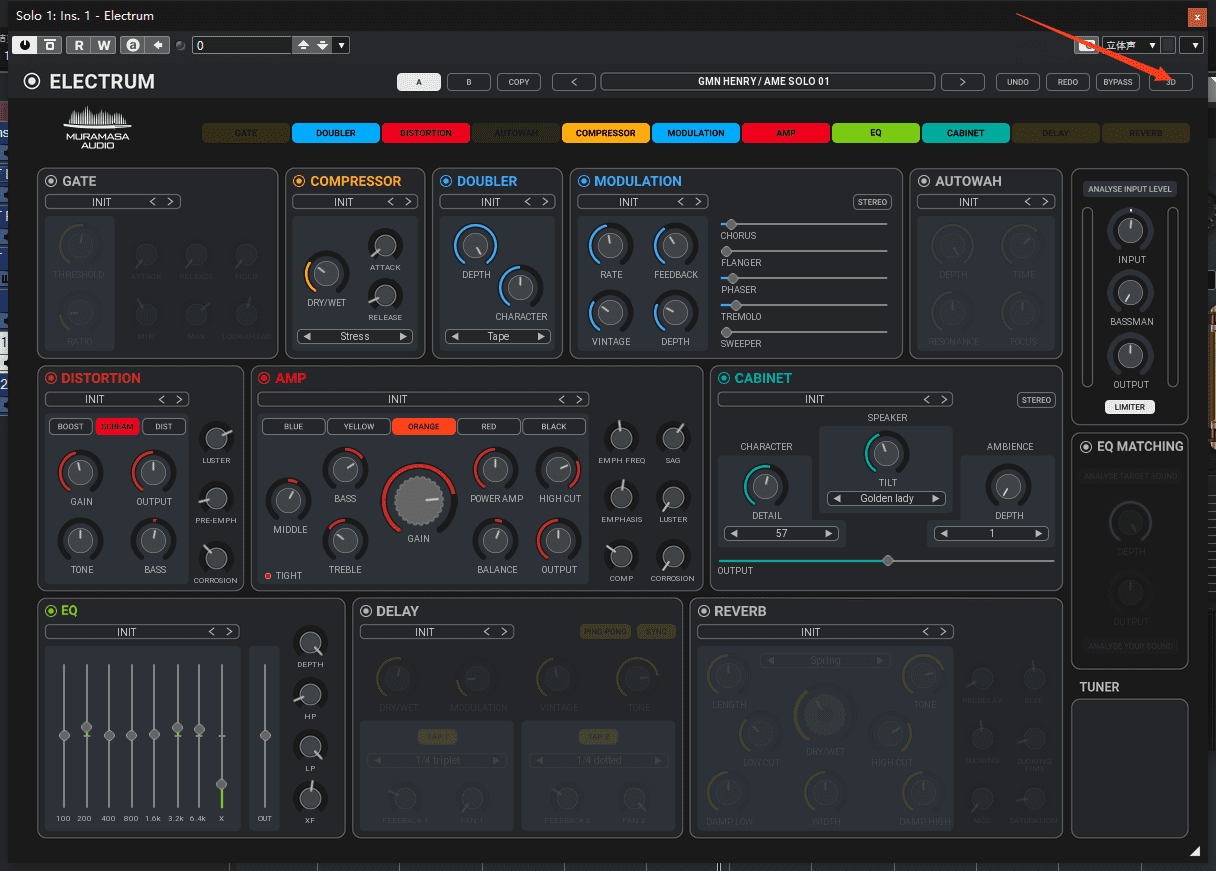This screenshot has height=871, width=1216.
Task: Click next preset arrow in EQ module
Action: pyautogui.click(x=229, y=632)
